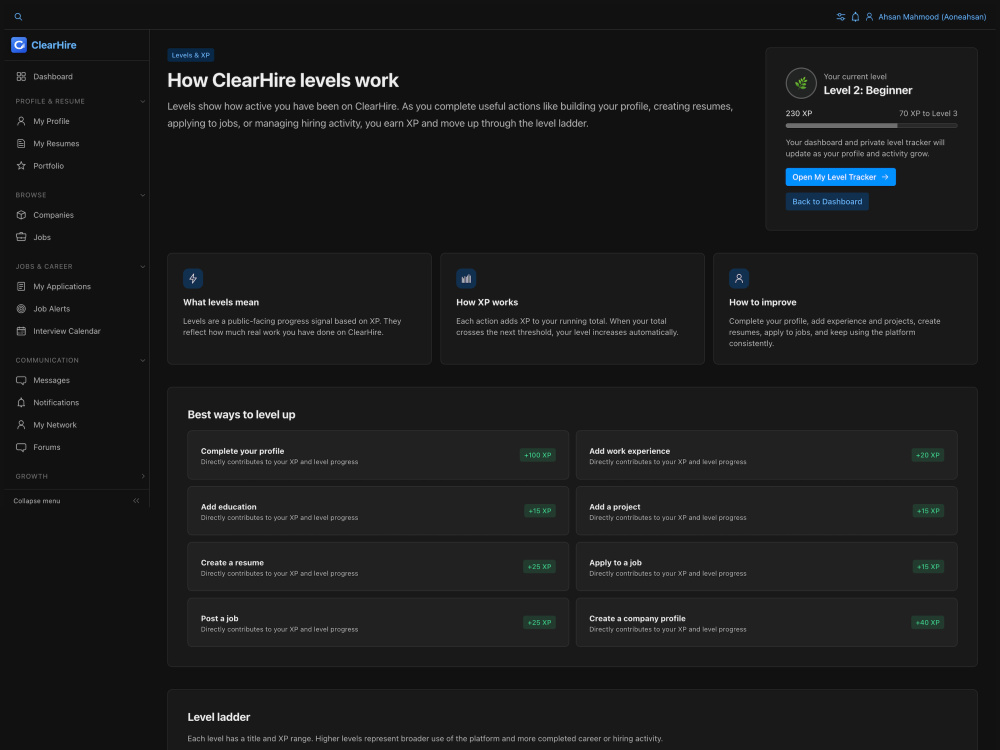Collapse the Jobs & Career section chevron
1000x750 pixels.
(x=142, y=267)
